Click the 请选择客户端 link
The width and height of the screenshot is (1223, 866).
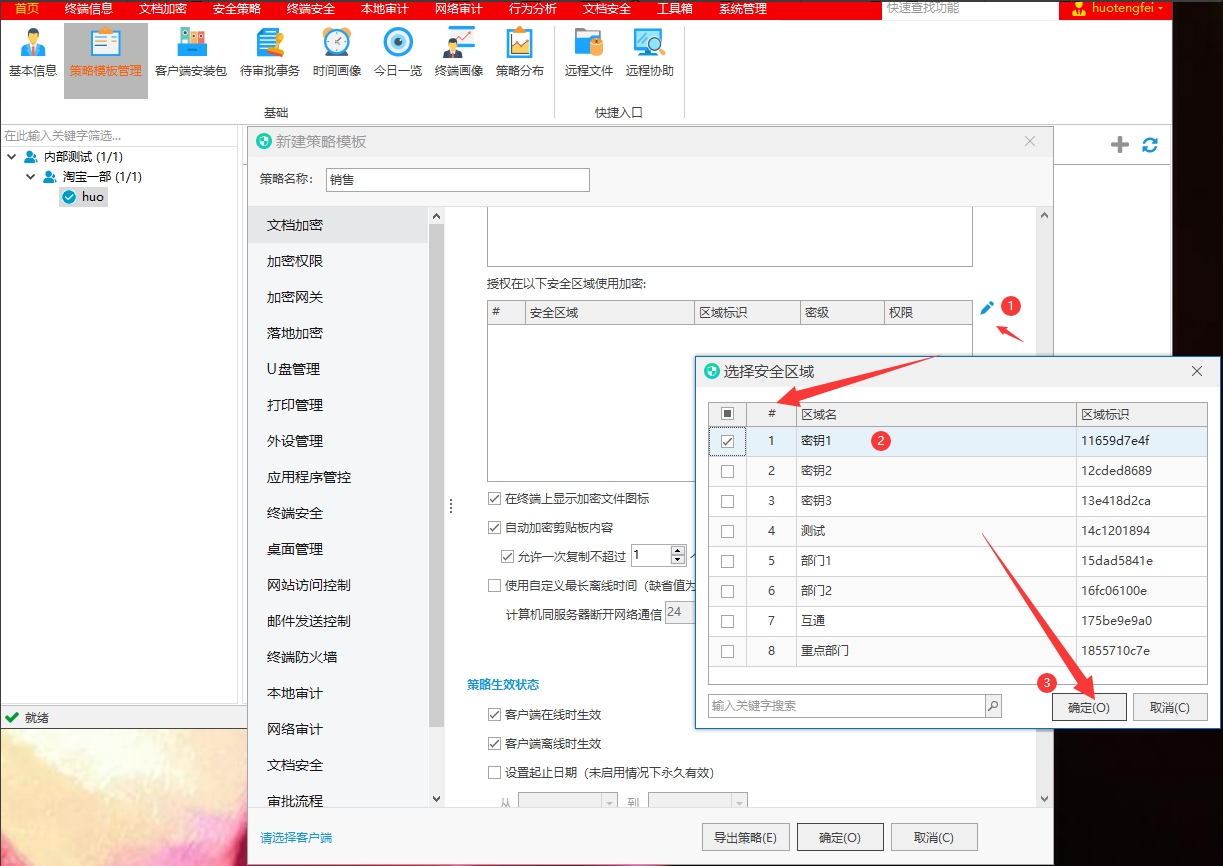(x=296, y=837)
